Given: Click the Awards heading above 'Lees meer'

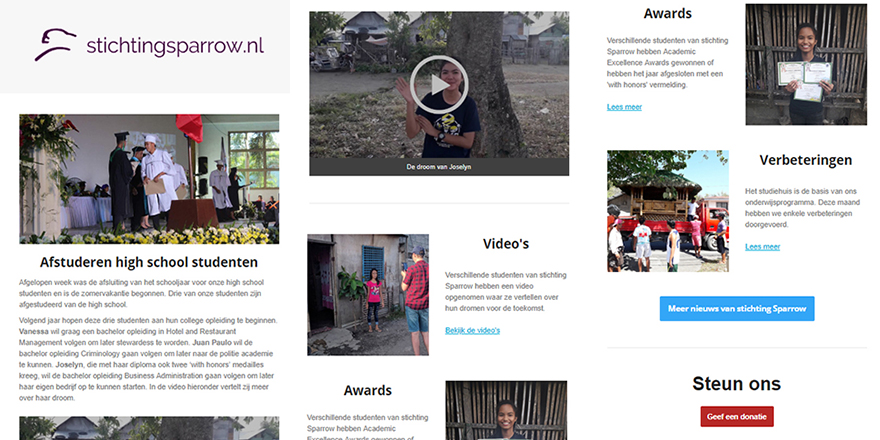Looking at the screenshot, I should click(667, 14).
